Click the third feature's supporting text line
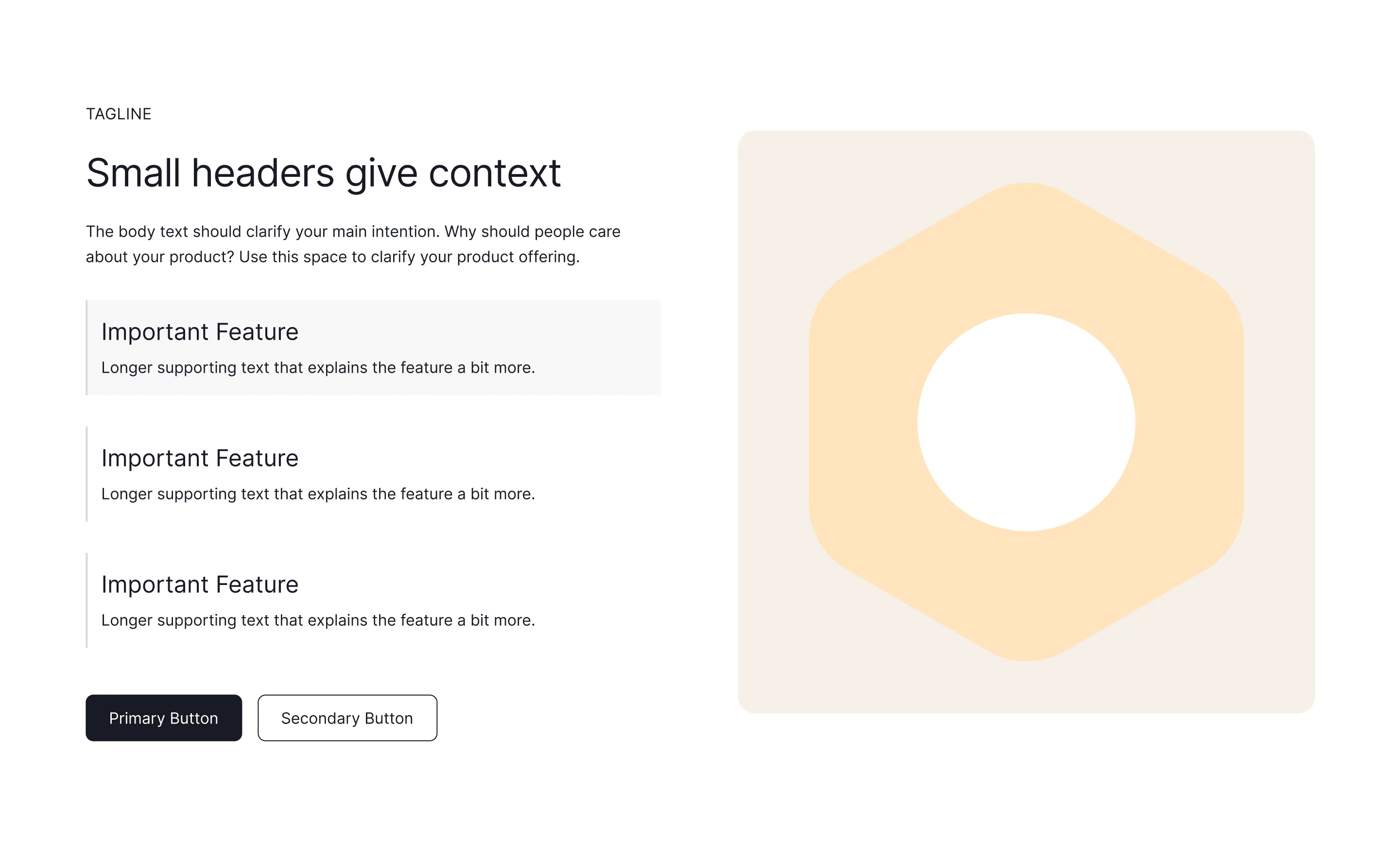The image size is (1400, 842). point(318,620)
